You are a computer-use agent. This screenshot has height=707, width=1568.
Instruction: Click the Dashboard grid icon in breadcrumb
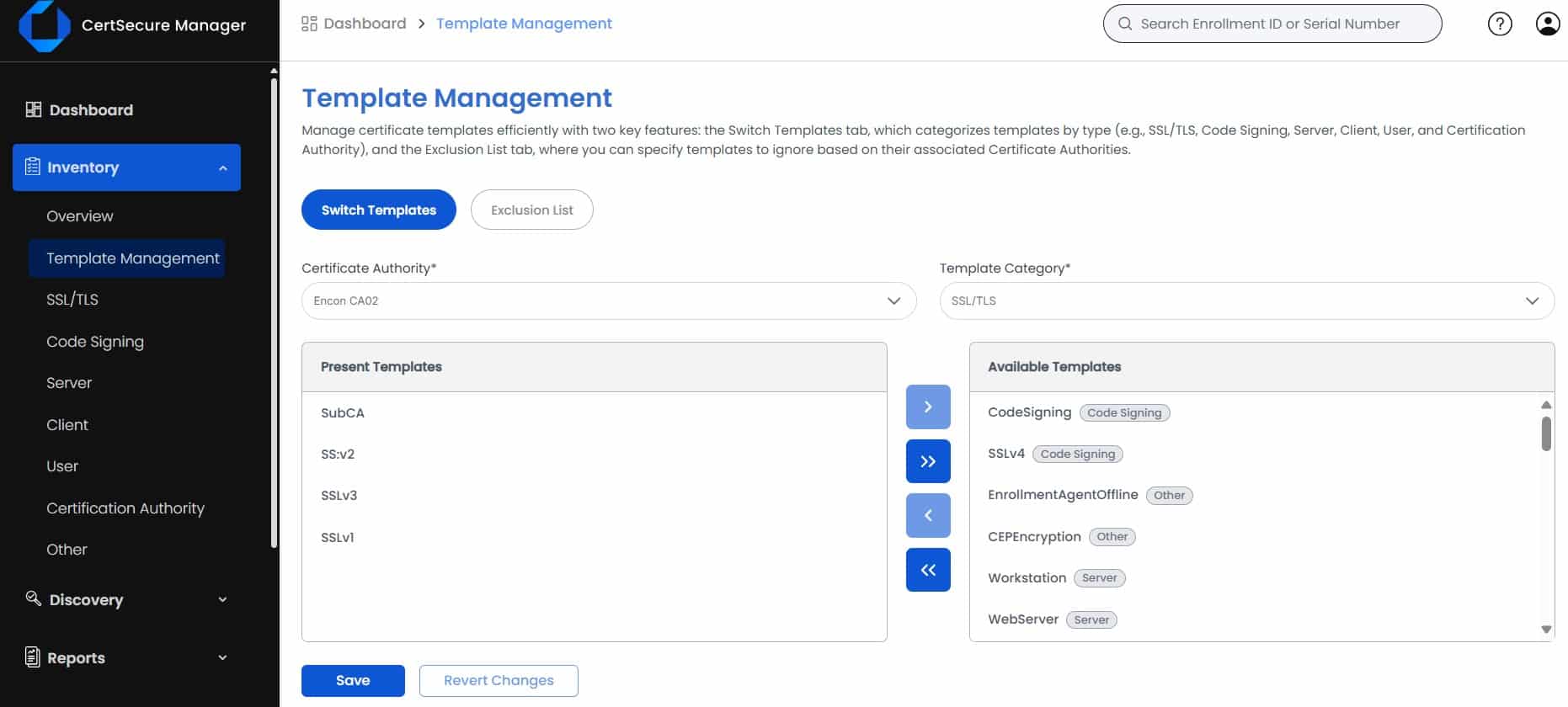pos(309,24)
